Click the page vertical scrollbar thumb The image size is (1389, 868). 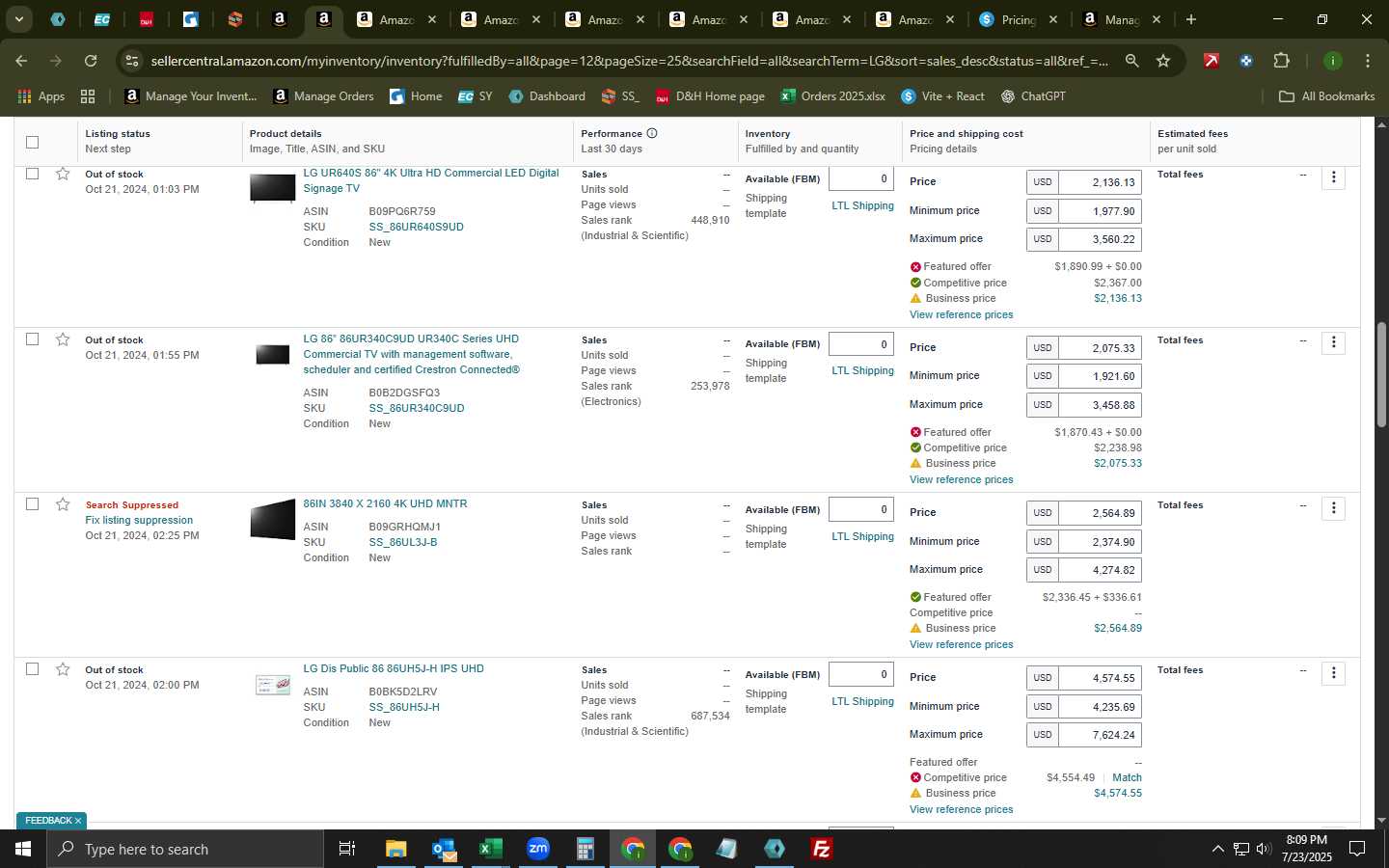tap(1381, 374)
